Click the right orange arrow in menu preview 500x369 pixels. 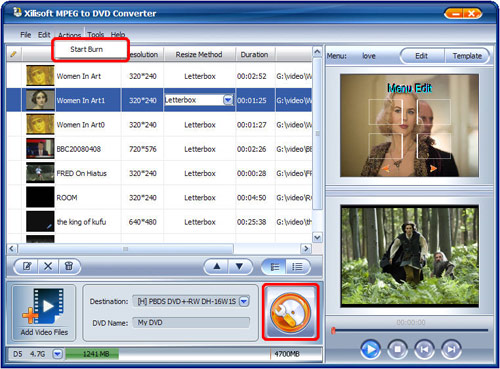pyautogui.click(x=433, y=168)
